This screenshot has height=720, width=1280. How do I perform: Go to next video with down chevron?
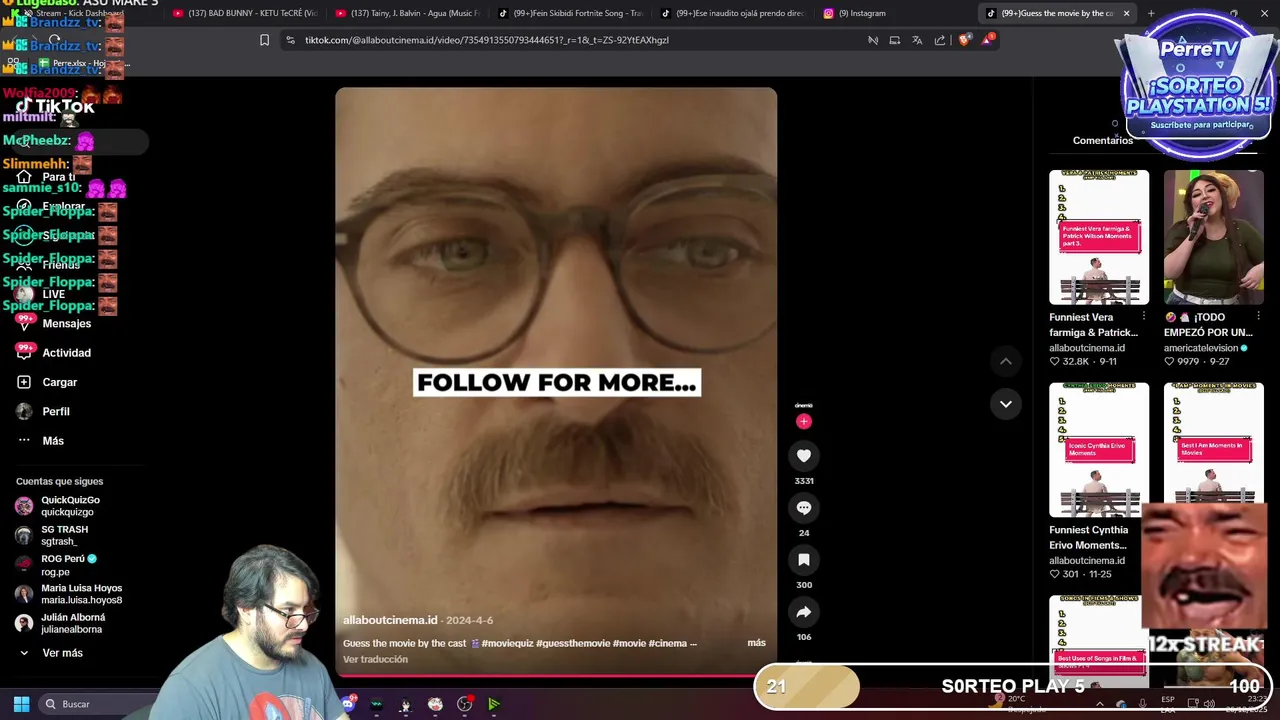click(1006, 404)
